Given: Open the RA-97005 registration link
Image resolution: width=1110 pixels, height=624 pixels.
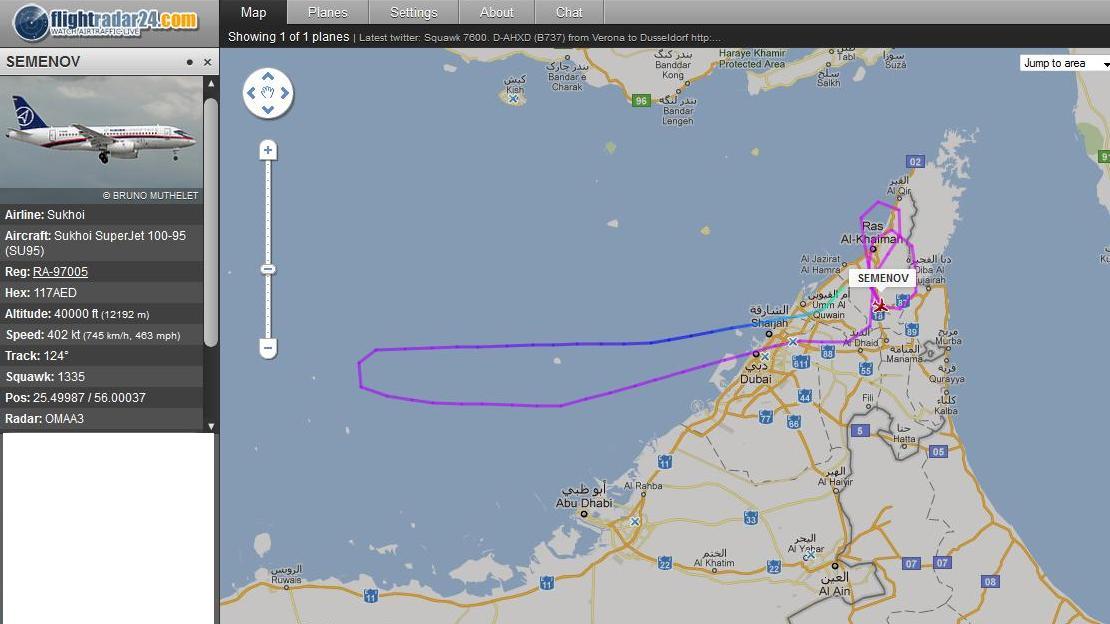Looking at the screenshot, I should point(60,272).
